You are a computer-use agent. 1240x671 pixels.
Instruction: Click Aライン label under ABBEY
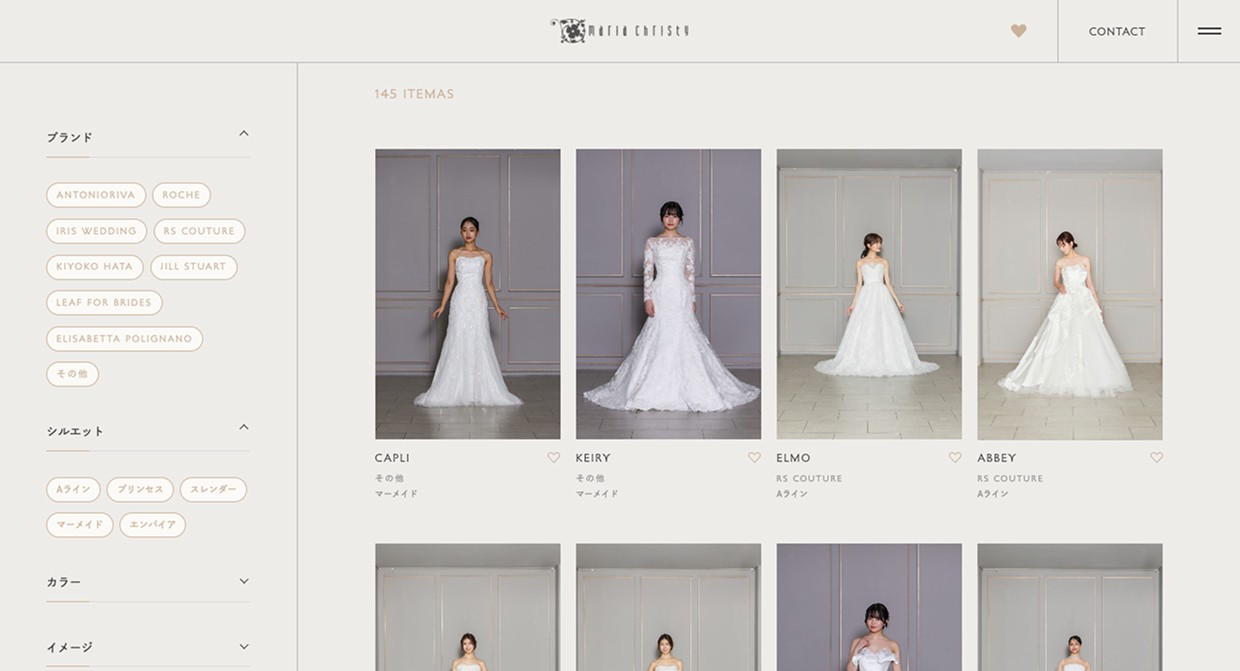(993, 494)
